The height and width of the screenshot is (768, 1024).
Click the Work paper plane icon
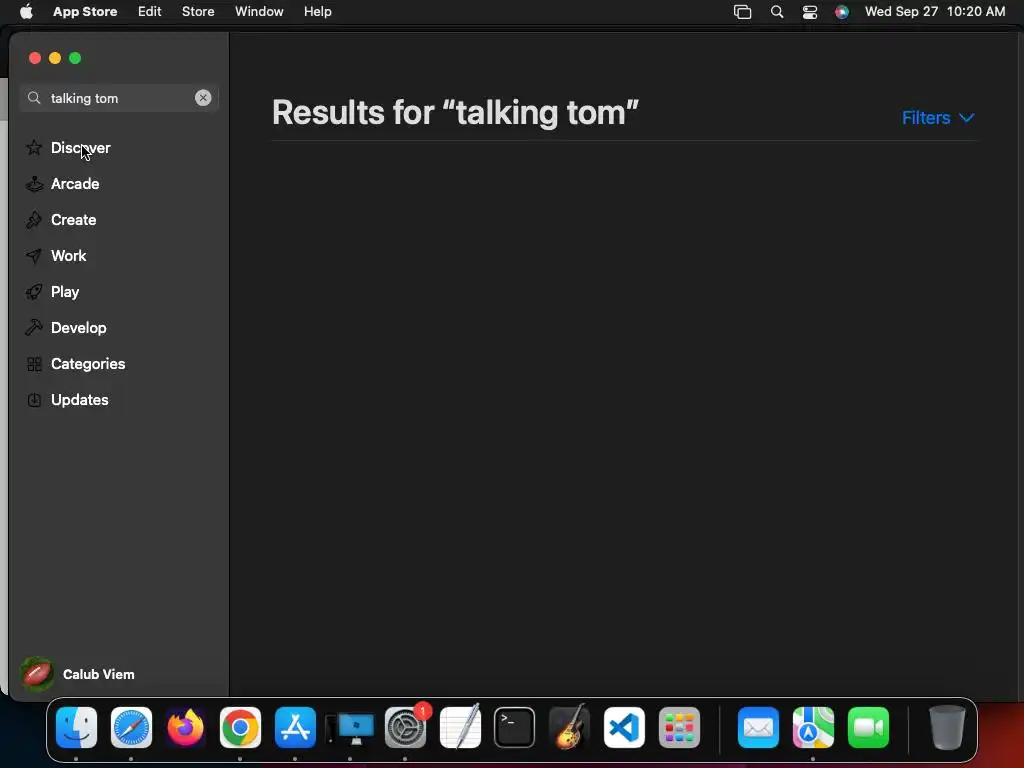[x=34, y=256]
